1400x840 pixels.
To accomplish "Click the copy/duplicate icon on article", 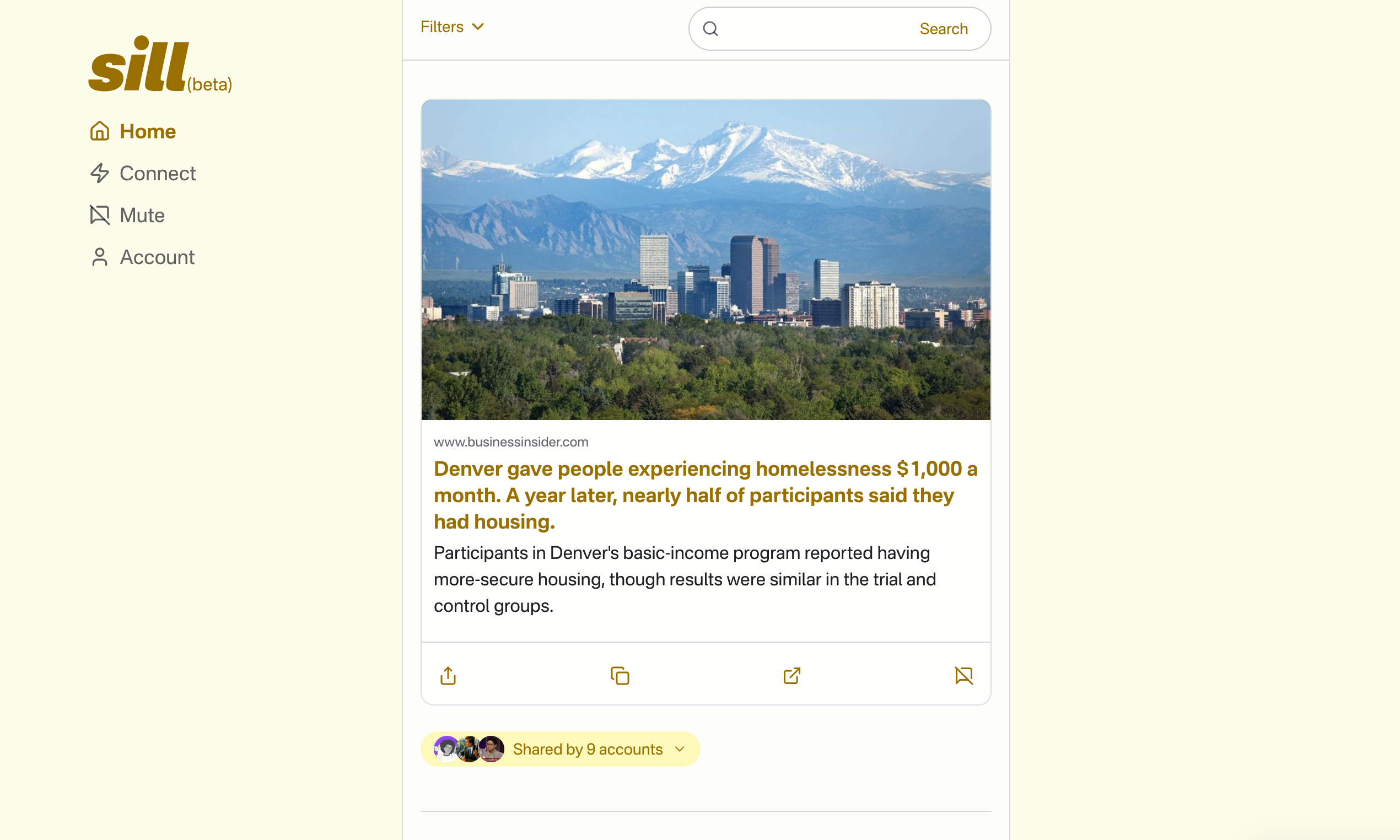I will pos(620,675).
